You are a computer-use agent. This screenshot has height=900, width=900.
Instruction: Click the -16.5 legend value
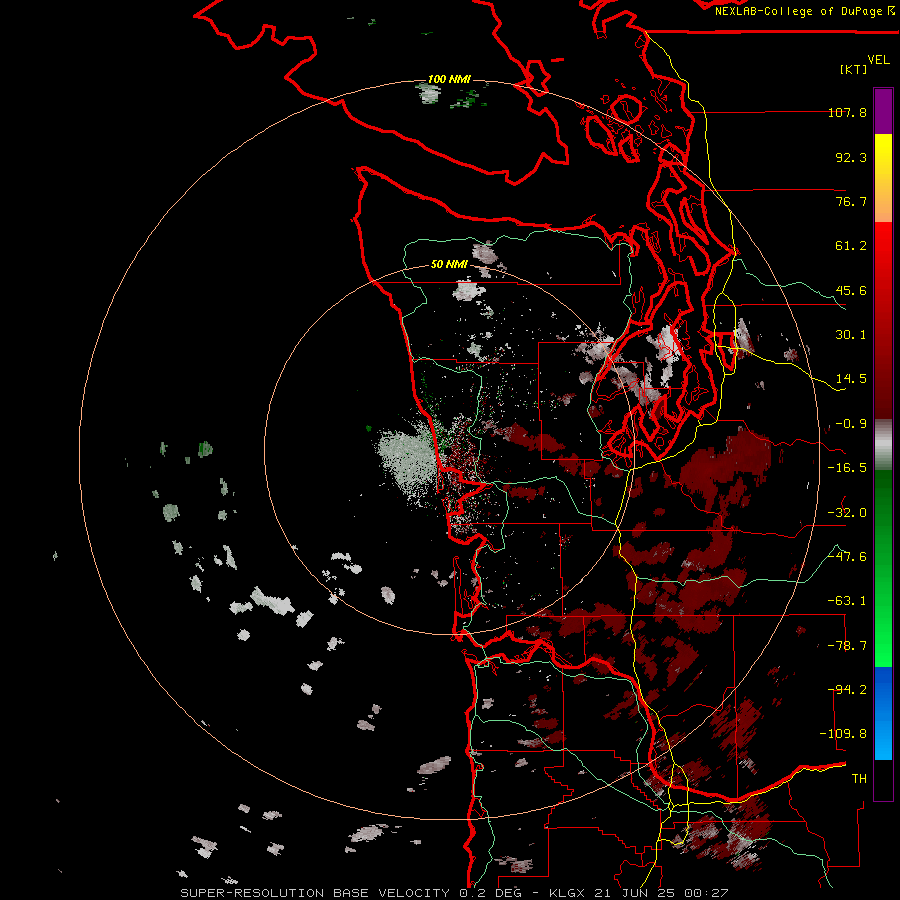click(x=847, y=468)
